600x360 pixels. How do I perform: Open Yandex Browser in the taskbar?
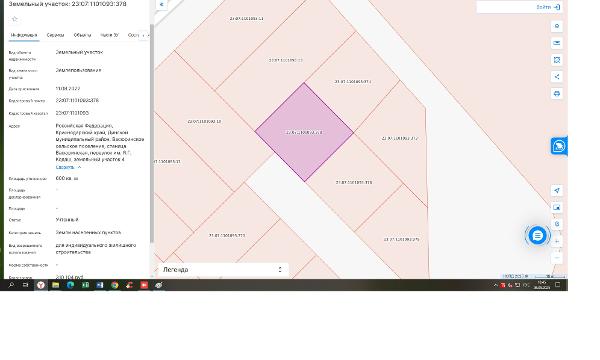pos(41,285)
